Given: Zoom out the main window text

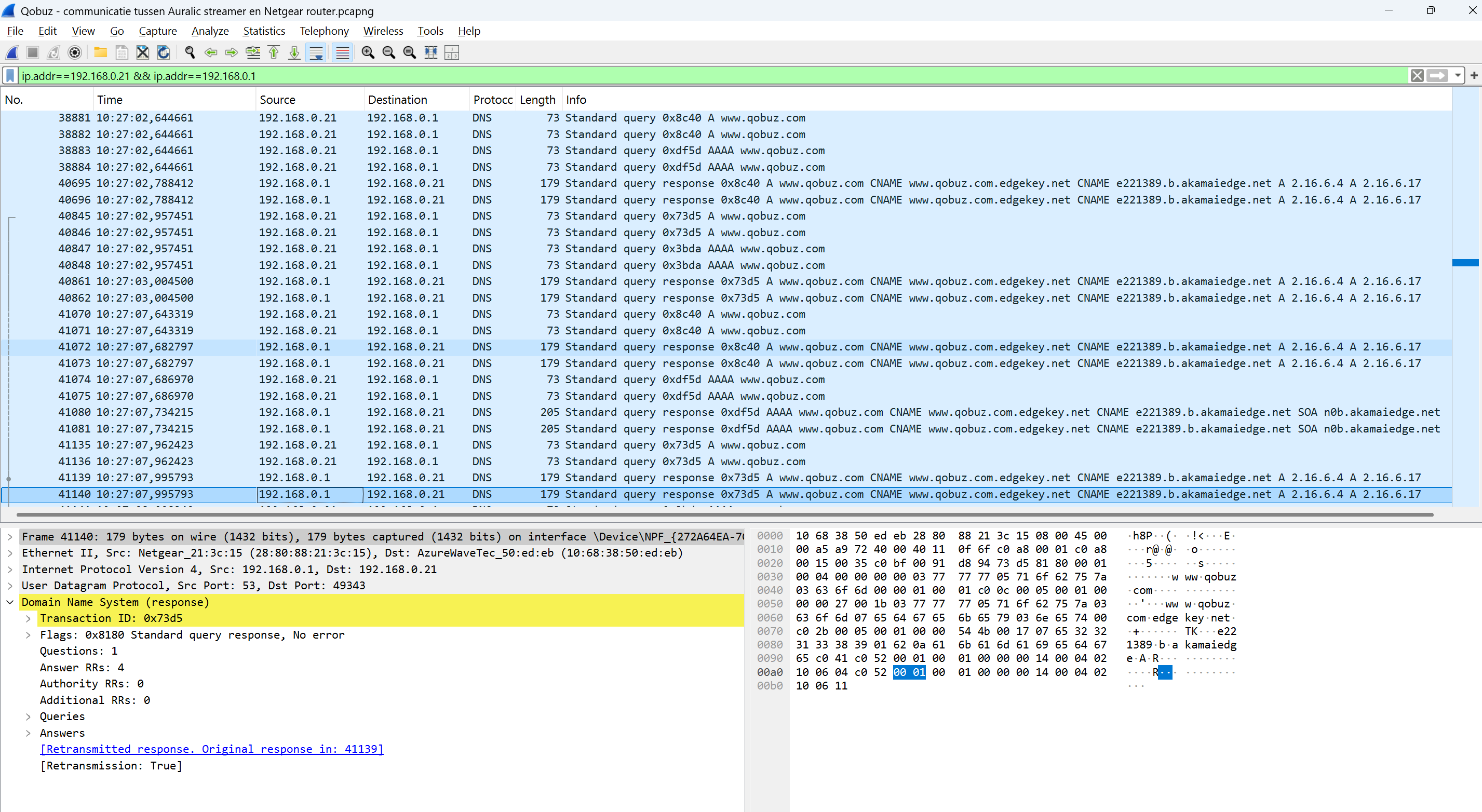Looking at the screenshot, I should click(x=389, y=53).
